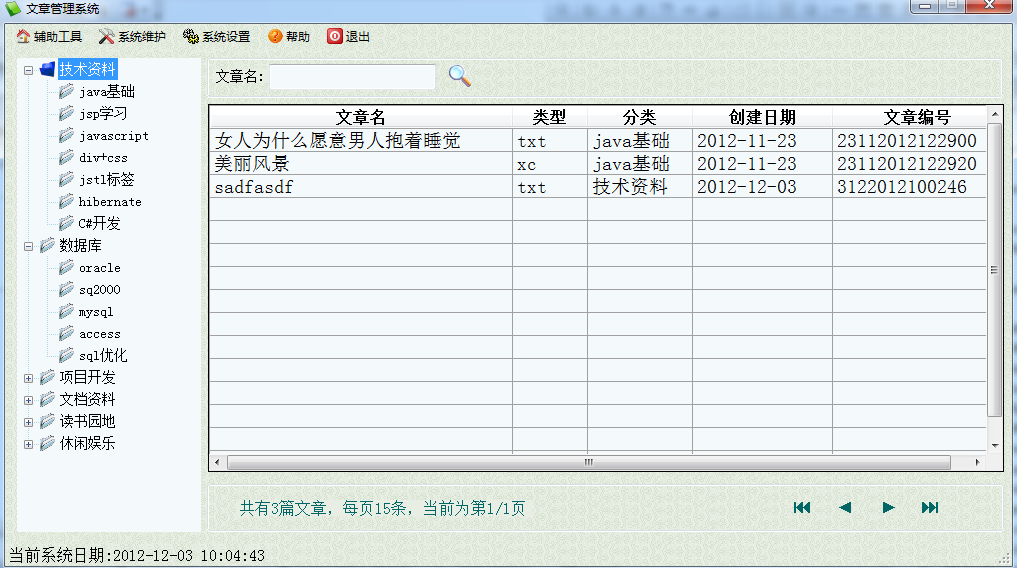
Task: Select the 技术资料 tree label
Action: coord(88,69)
